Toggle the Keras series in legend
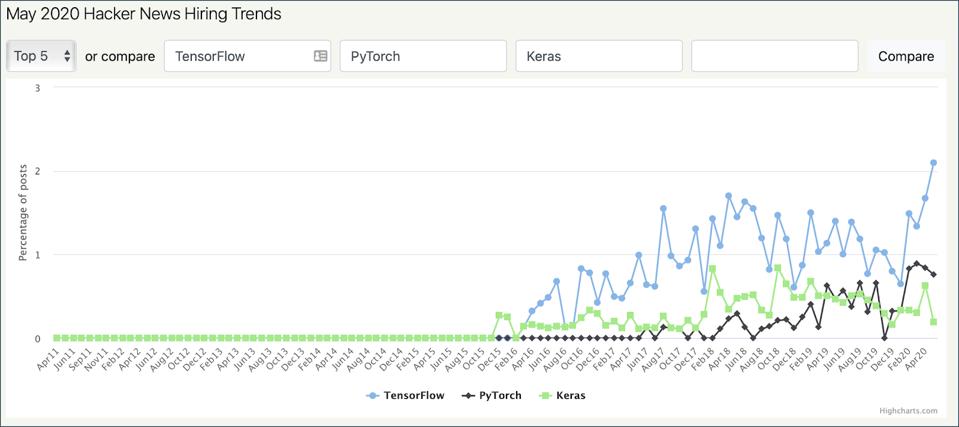The height and width of the screenshot is (427, 959). (x=569, y=396)
